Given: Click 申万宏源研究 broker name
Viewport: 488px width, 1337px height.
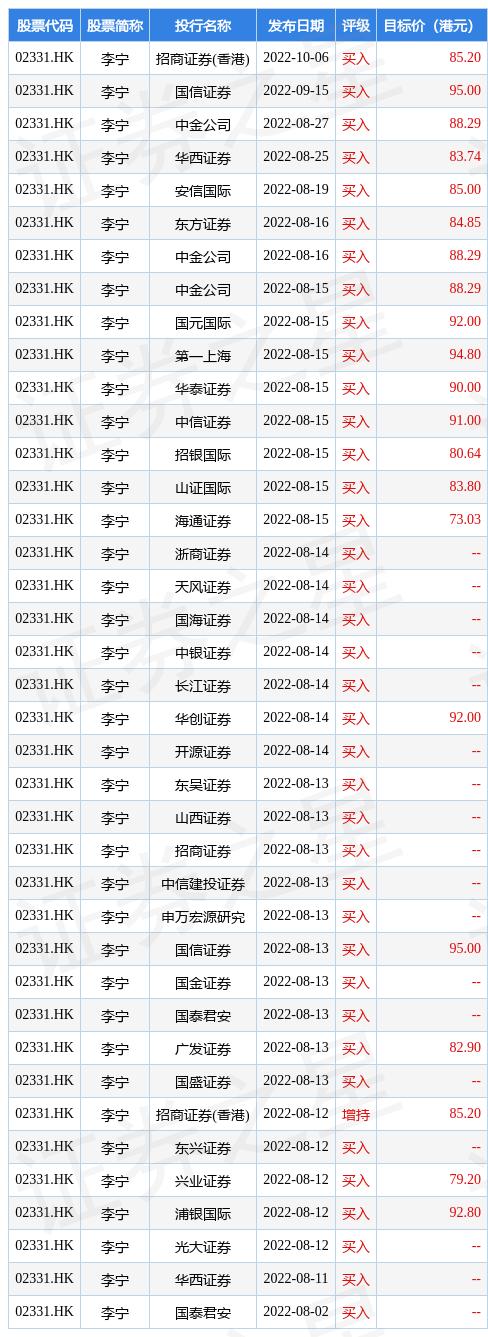Looking at the screenshot, I should pyautogui.click(x=203, y=916).
